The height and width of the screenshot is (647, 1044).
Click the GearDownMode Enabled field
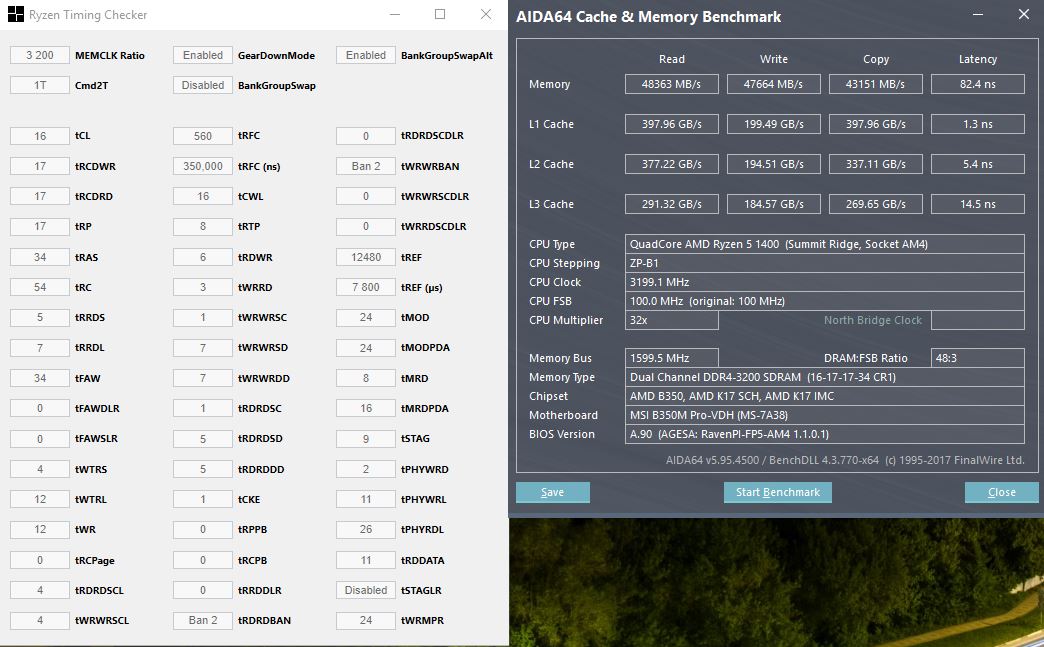tap(202, 55)
